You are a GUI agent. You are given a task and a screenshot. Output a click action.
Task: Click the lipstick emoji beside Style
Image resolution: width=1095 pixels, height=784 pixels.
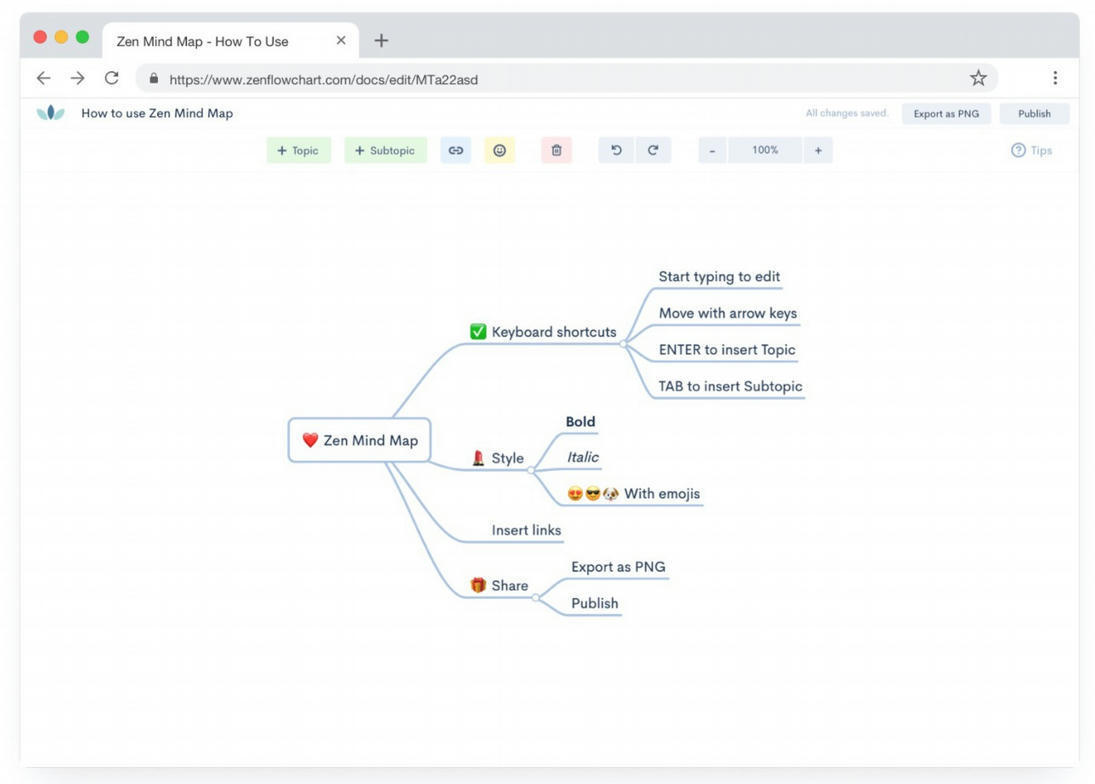(478, 458)
